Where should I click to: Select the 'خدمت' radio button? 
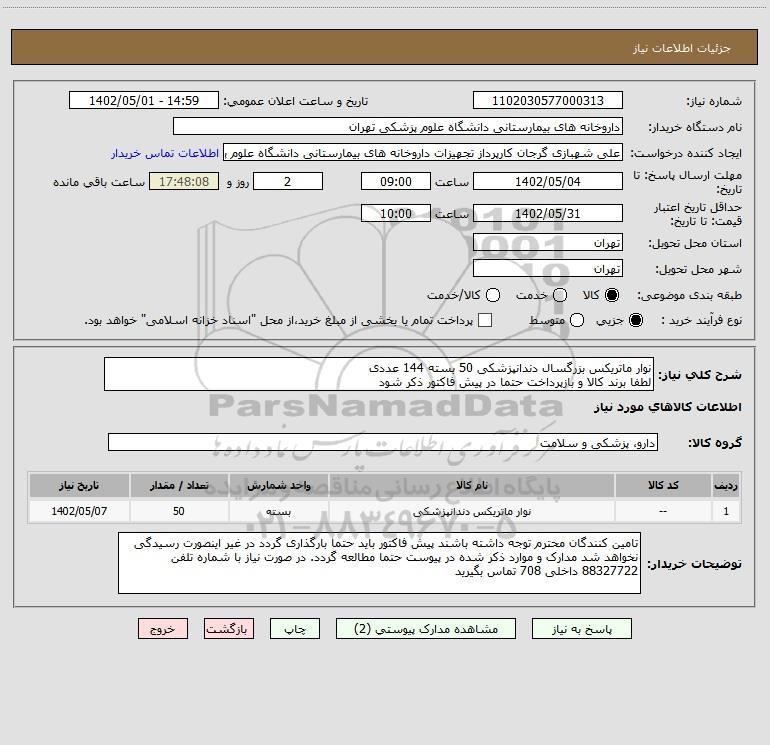click(560, 295)
